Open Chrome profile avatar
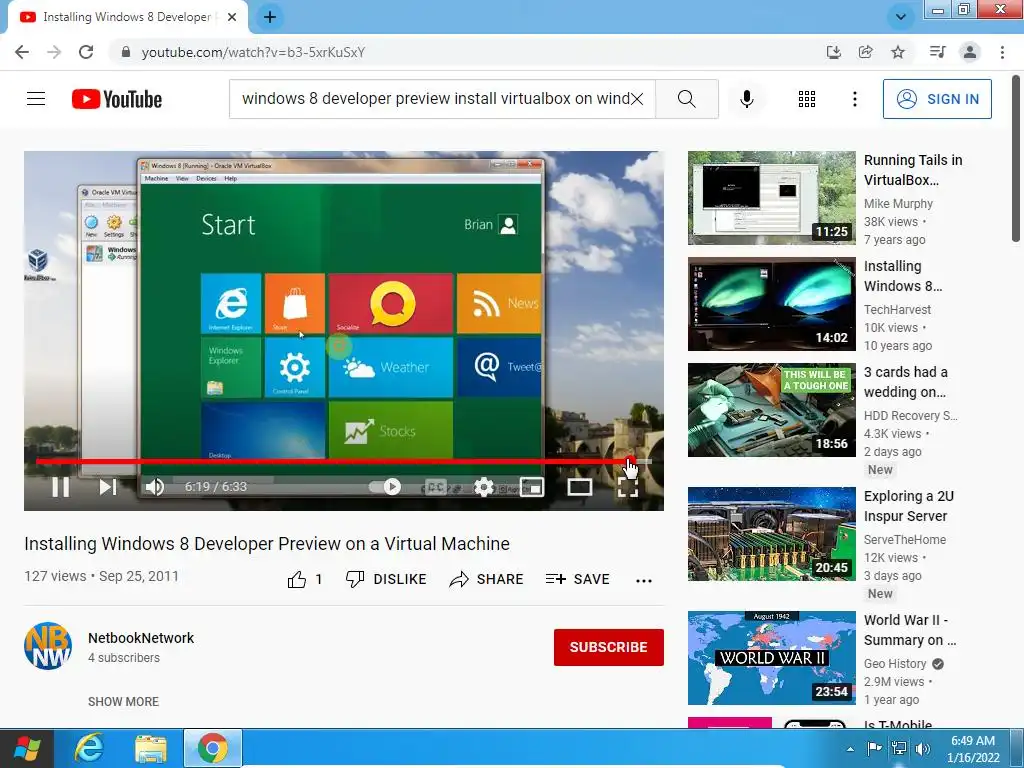The width and height of the screenshot is (1024, 768). coord(970,52)
